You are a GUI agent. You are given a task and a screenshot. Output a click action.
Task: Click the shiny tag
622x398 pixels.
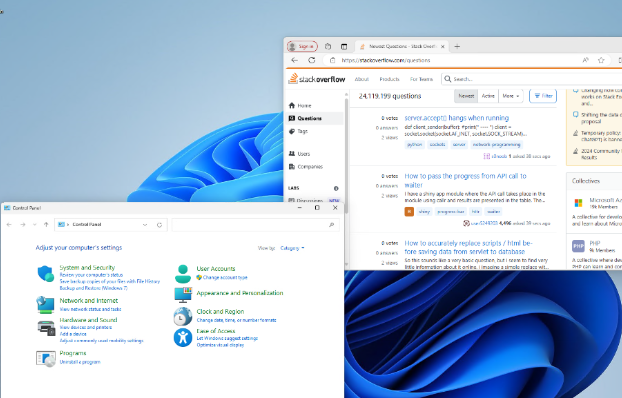pyautogui.click(x=424, y=211)
